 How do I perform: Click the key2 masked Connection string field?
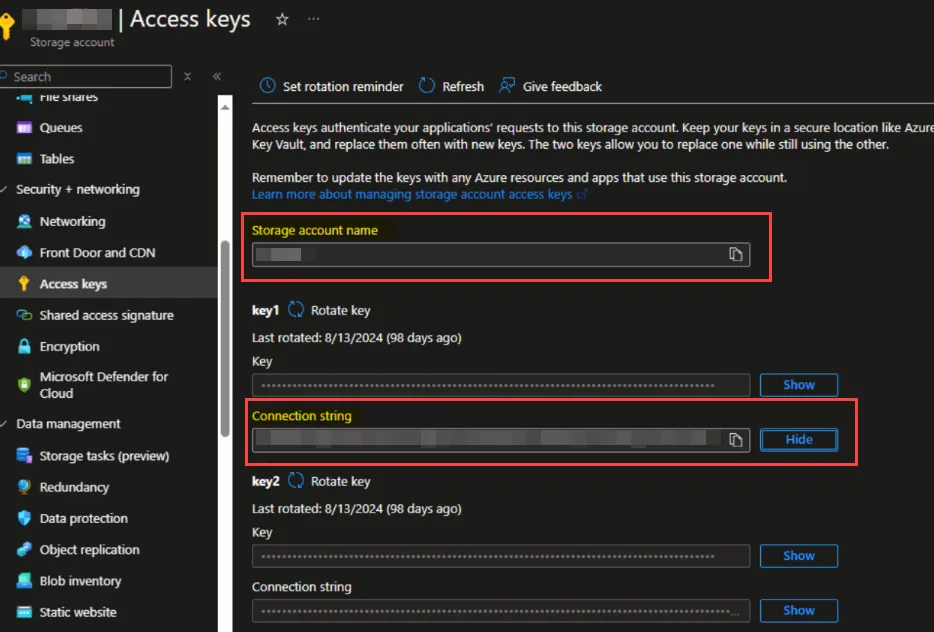pyautogui.click(x=500, y=611)
